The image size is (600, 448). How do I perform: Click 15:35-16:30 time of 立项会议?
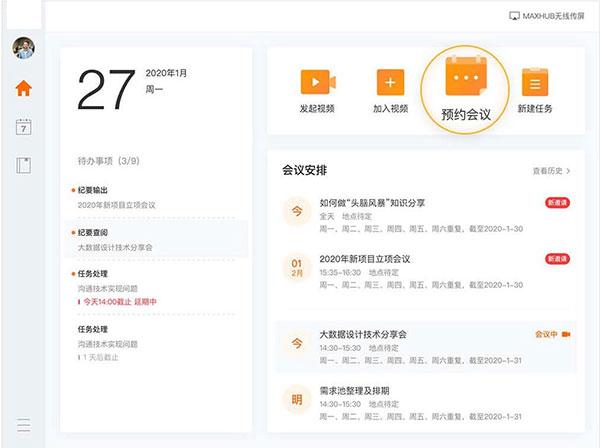pos(340,272)
